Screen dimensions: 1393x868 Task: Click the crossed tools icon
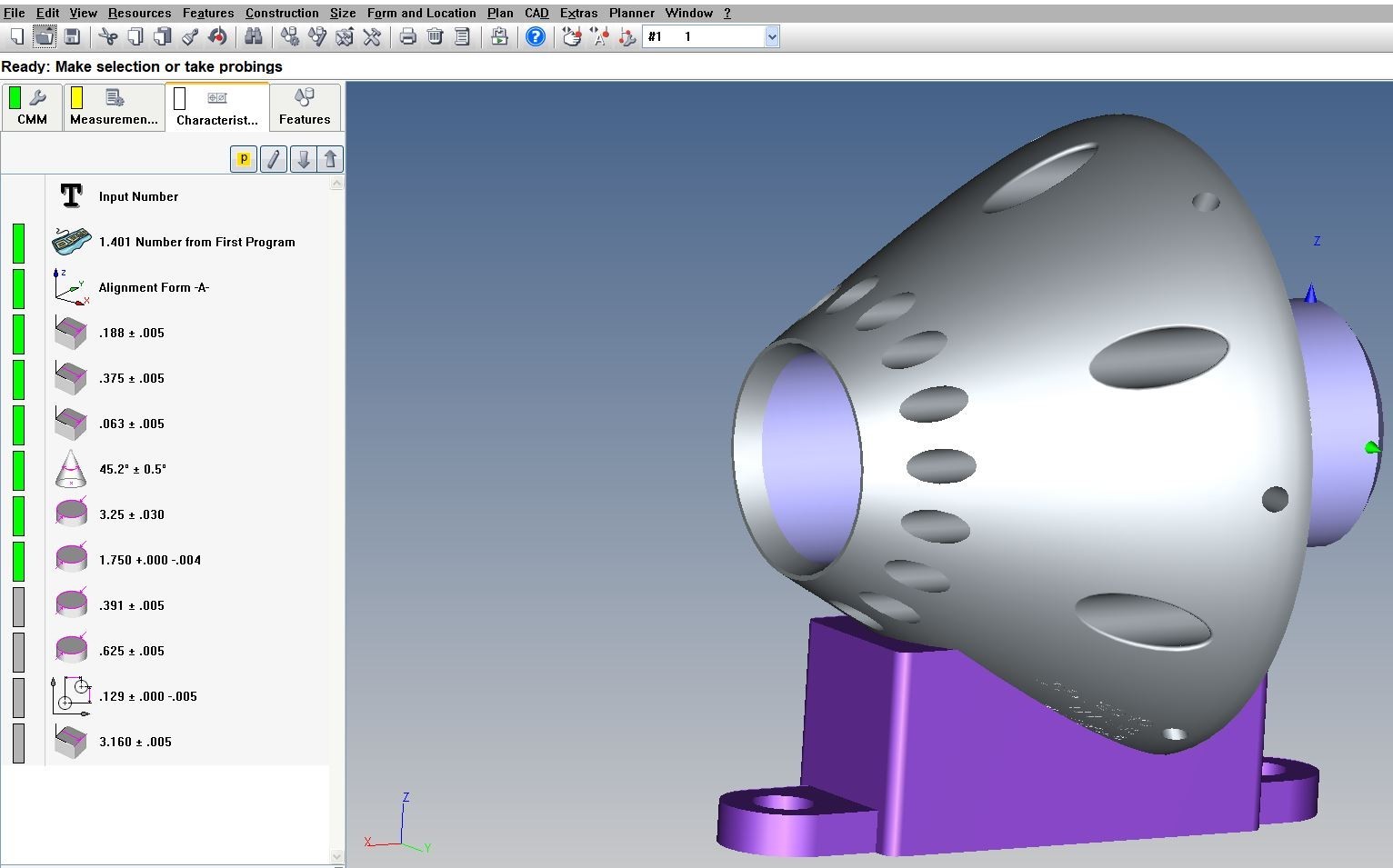coord(372,36)
